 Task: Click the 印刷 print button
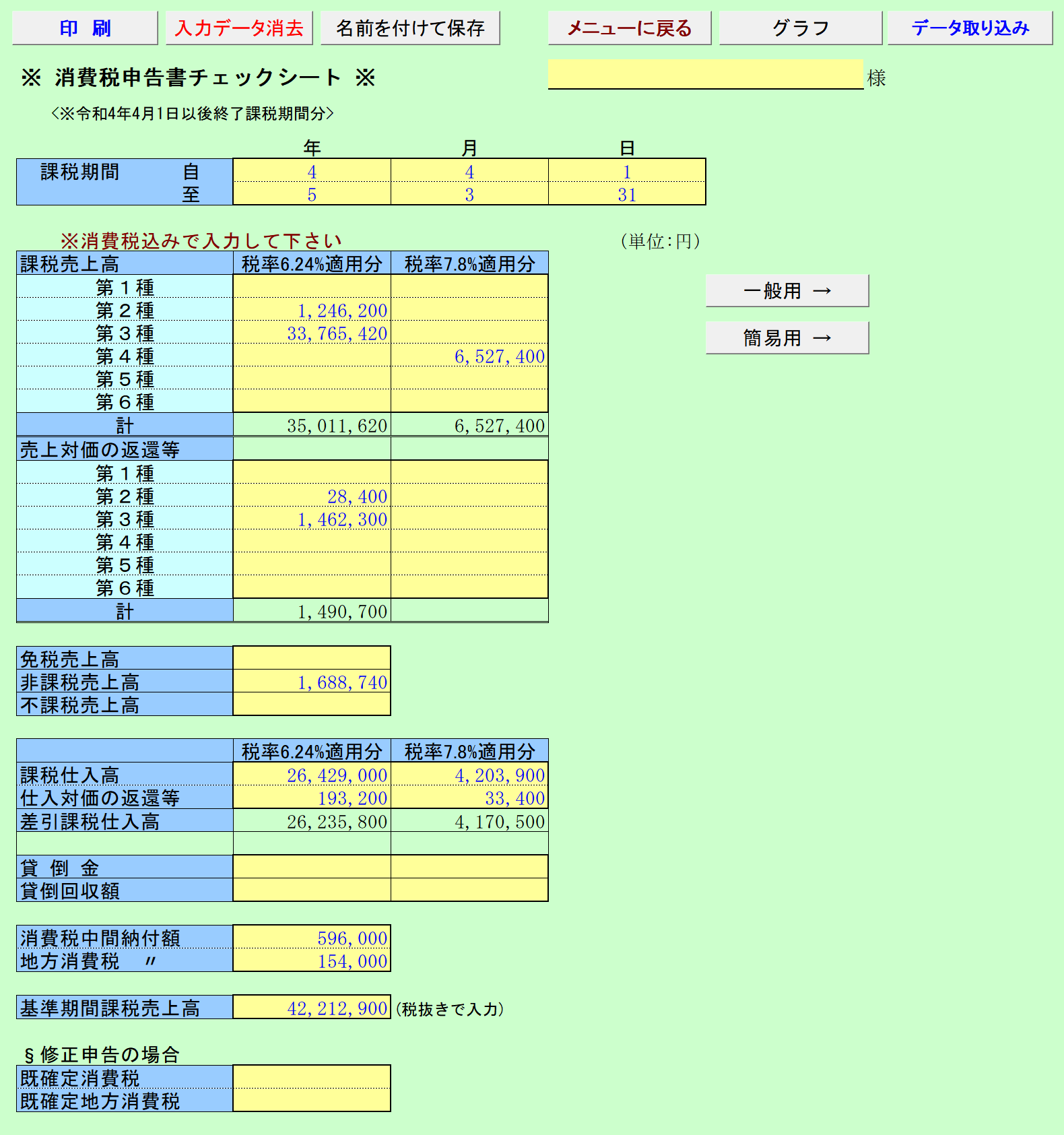click(85, 28)
